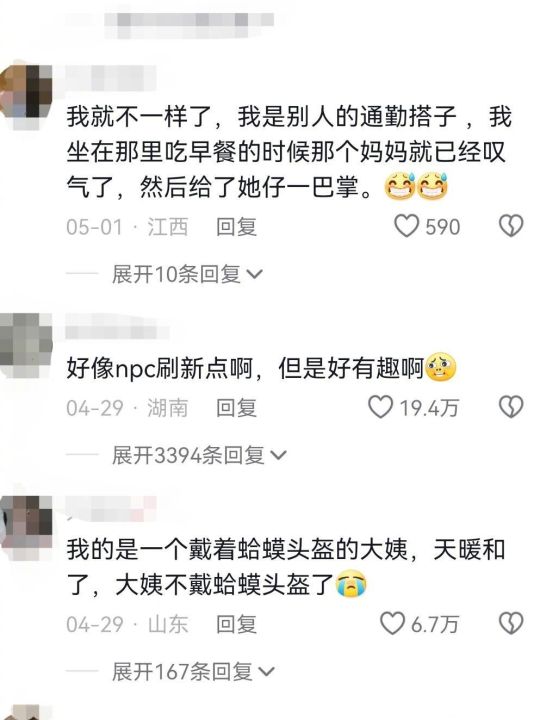This screenshot has height=720, width=540.
Task: Reply to the 04-29 湖南 comment
Action: (x=236, y=408)
